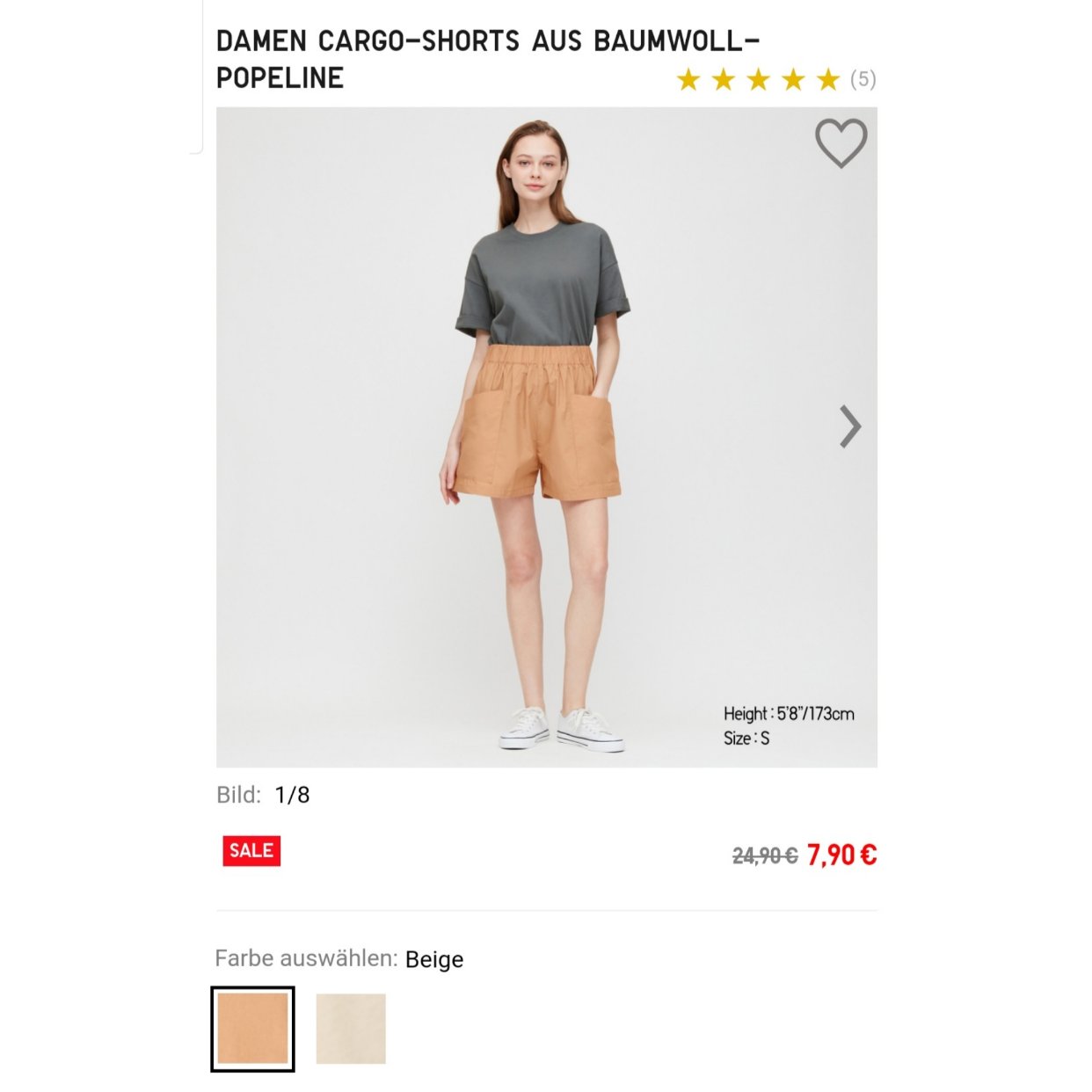Select the orange-beige color swatch
1092x1092 pixels.
(252, 1029)
